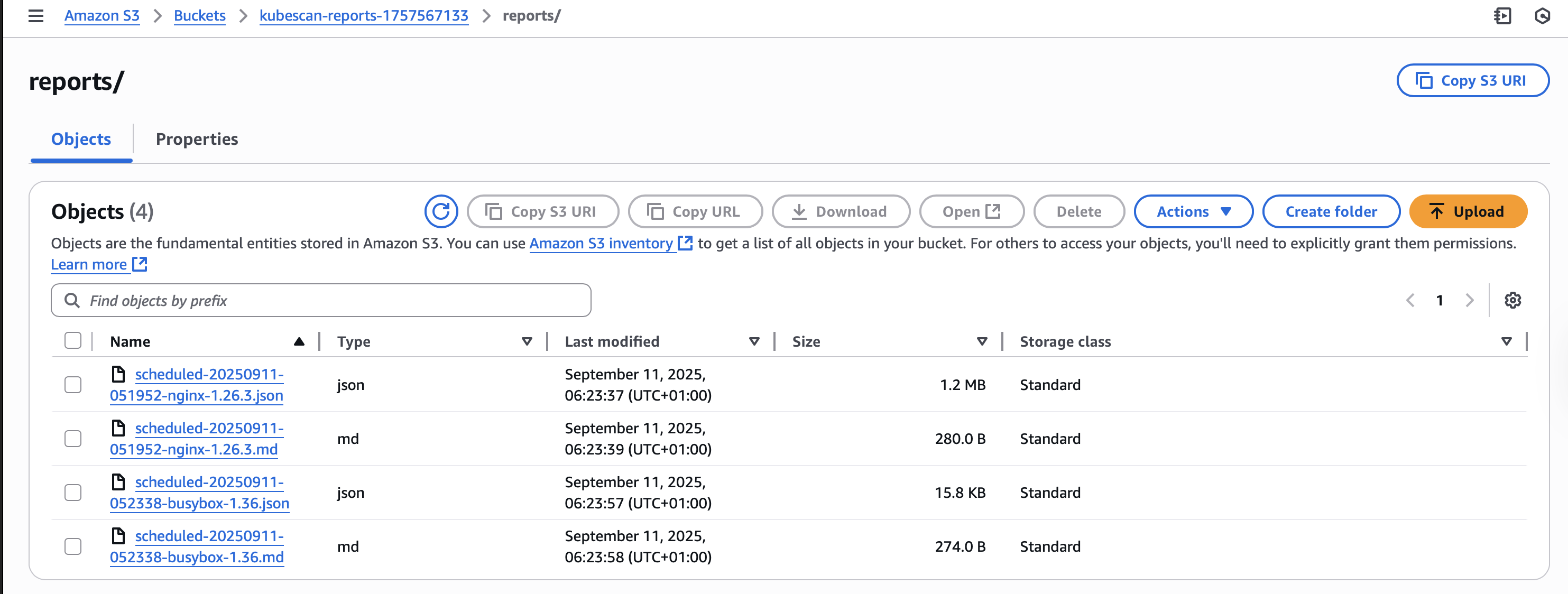1568x594 pixels.
Task: Open scheduled-20250911-051952-nginx-1.26.3.md object
Action: [x=197, y=438]
